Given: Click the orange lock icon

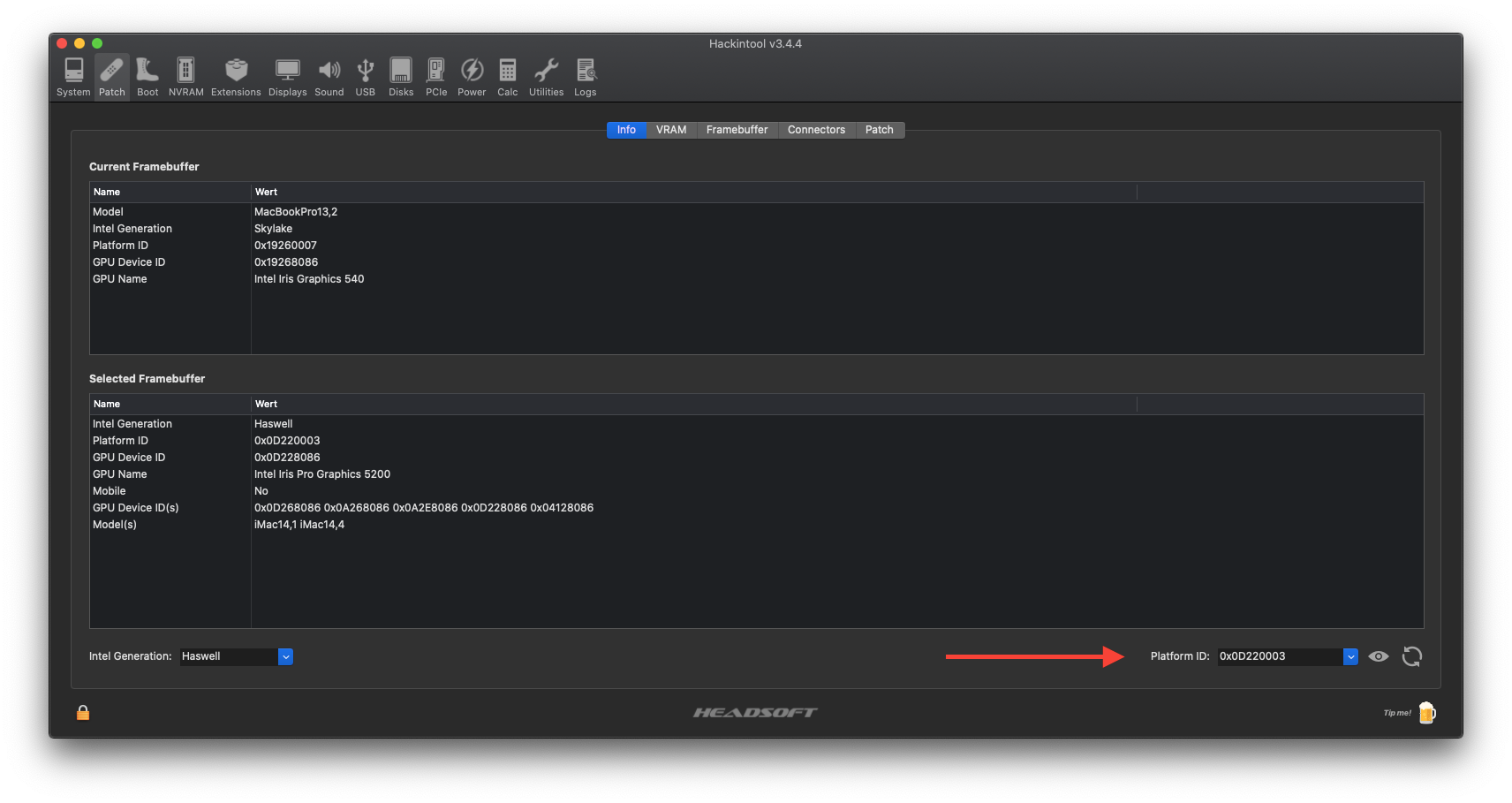Looking at the screenshot, I should (83, 712).
